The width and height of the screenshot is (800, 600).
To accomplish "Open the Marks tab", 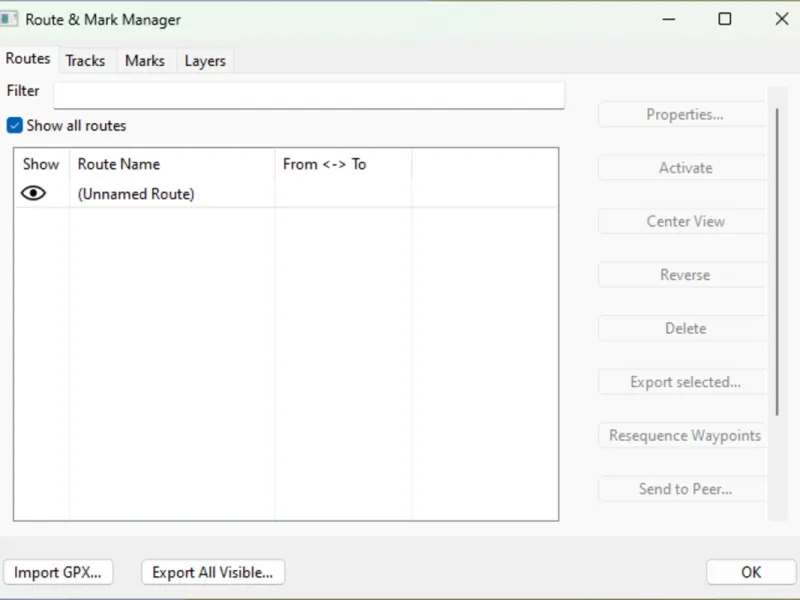I will [x=145, y=61].
